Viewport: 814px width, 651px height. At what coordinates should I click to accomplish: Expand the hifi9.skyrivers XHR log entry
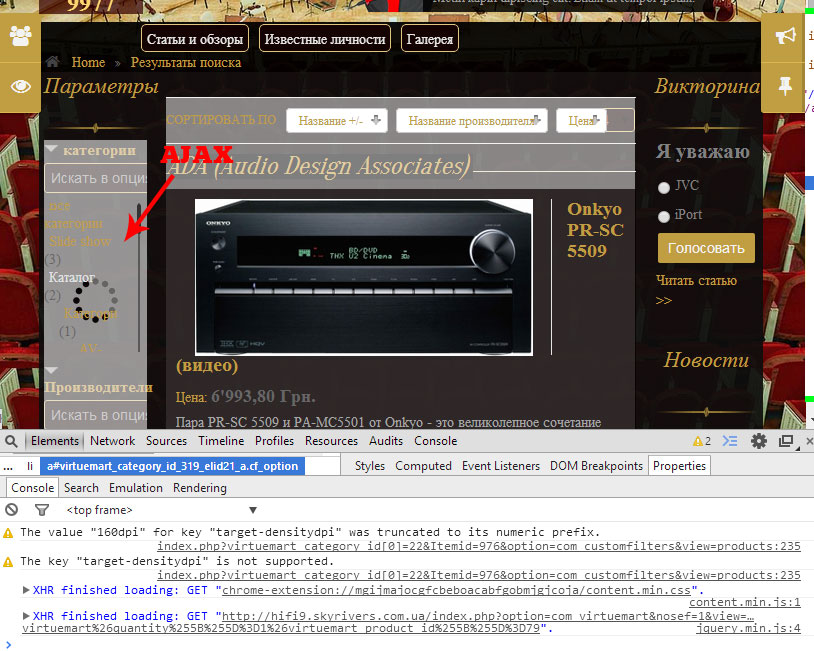(26, 616)
